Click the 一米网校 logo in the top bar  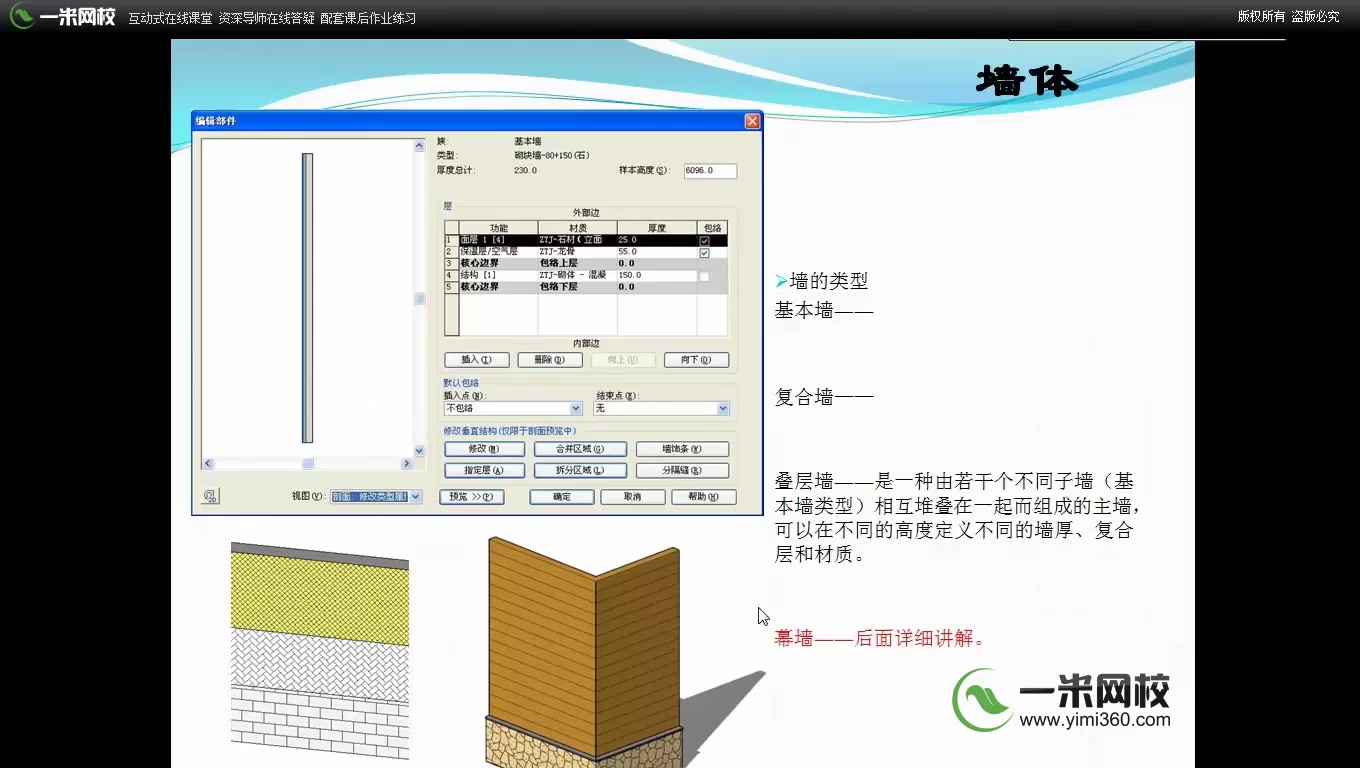tap(64, 17)
